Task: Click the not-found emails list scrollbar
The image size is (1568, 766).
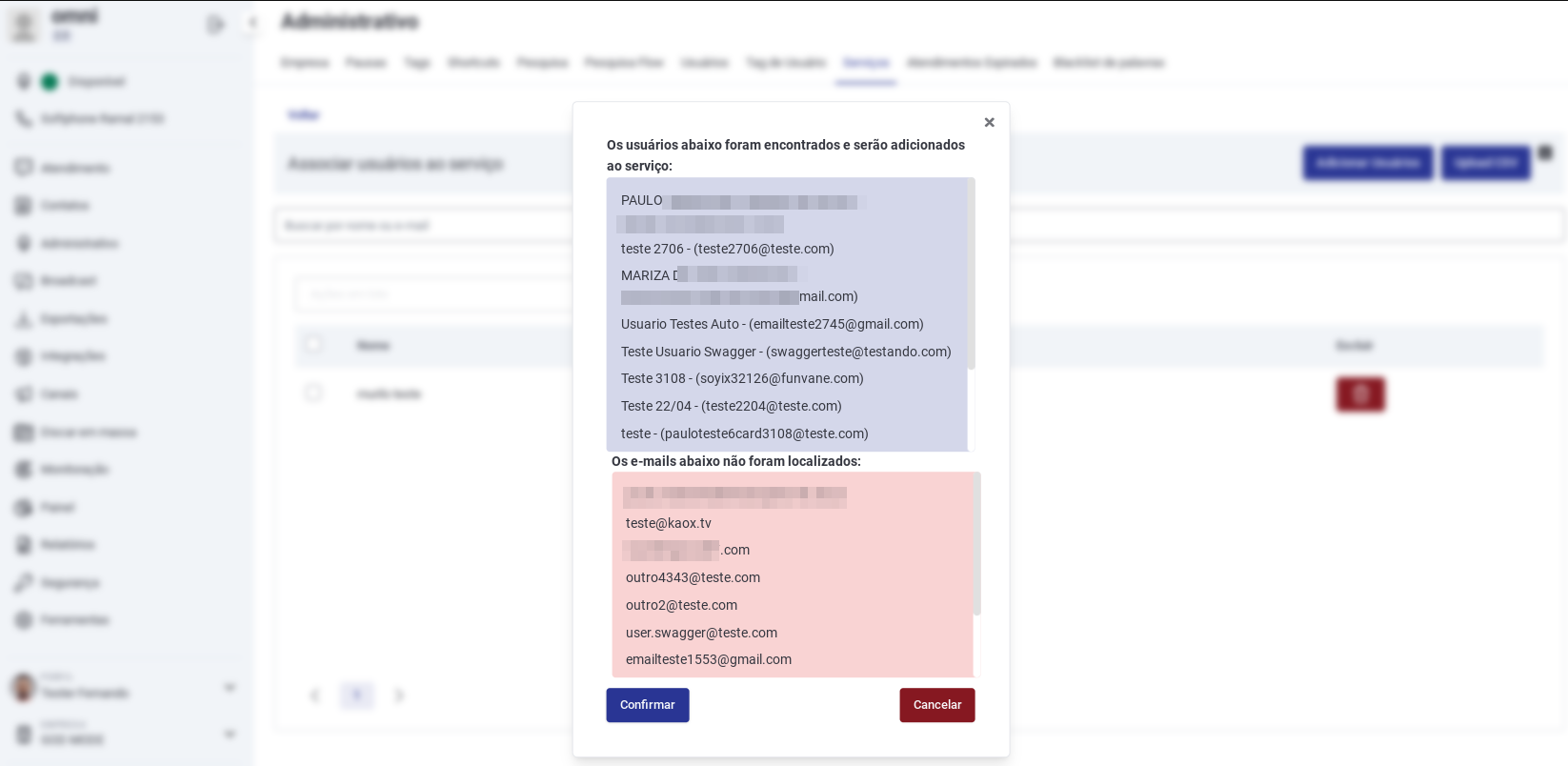Action: click(976, 544)
